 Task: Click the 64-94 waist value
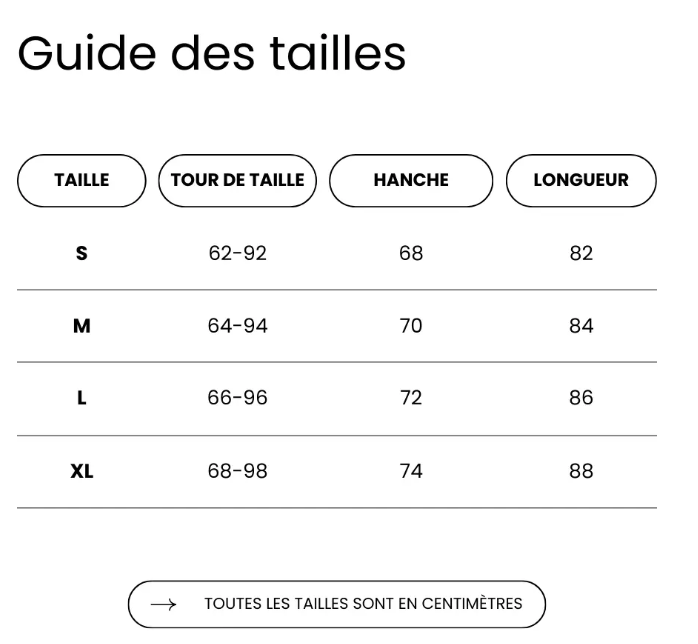tap(237, 326)
